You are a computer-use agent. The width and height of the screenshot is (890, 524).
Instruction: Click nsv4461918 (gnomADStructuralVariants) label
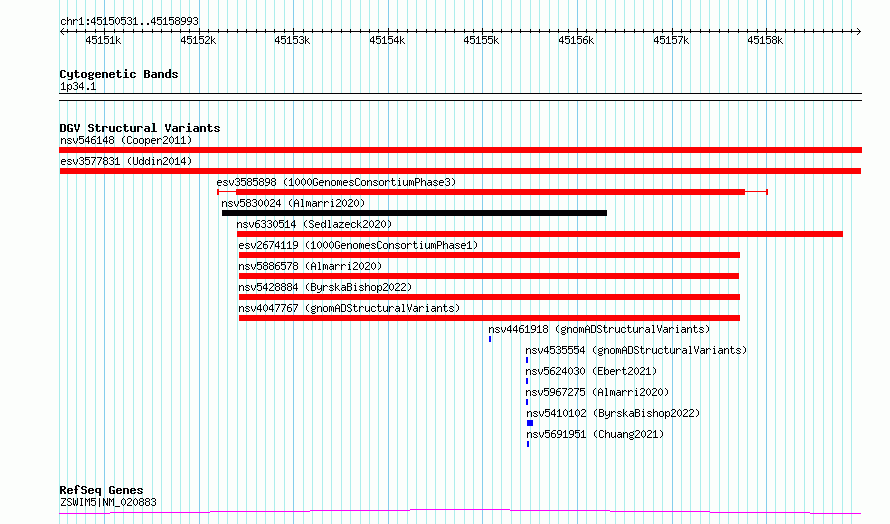(599, 329)
